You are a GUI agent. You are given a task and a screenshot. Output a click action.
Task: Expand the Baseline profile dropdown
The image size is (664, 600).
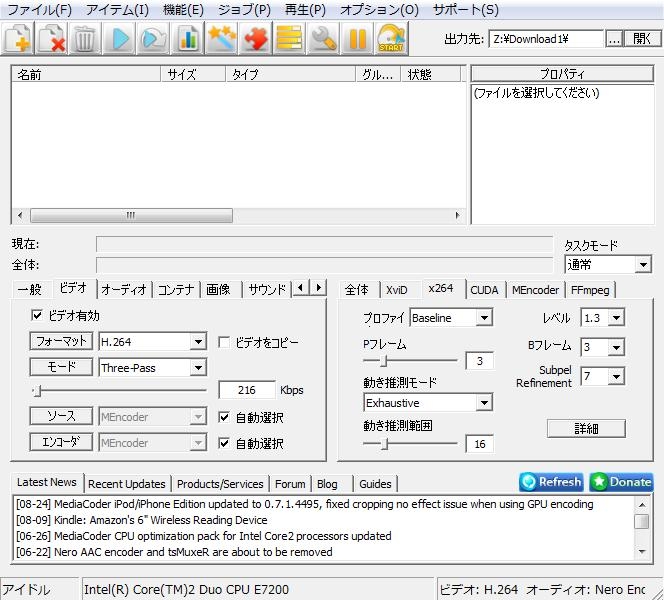point(484,318)
